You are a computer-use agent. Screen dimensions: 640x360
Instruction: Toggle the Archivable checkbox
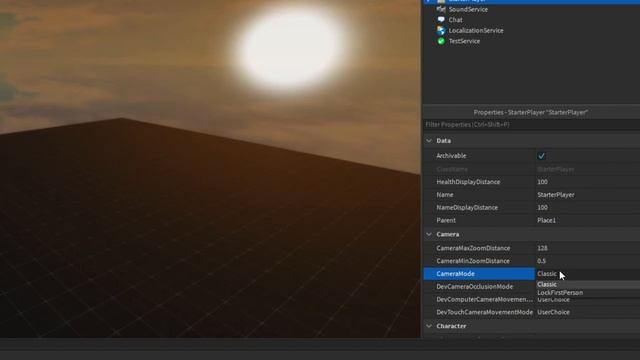pos(541,156)
